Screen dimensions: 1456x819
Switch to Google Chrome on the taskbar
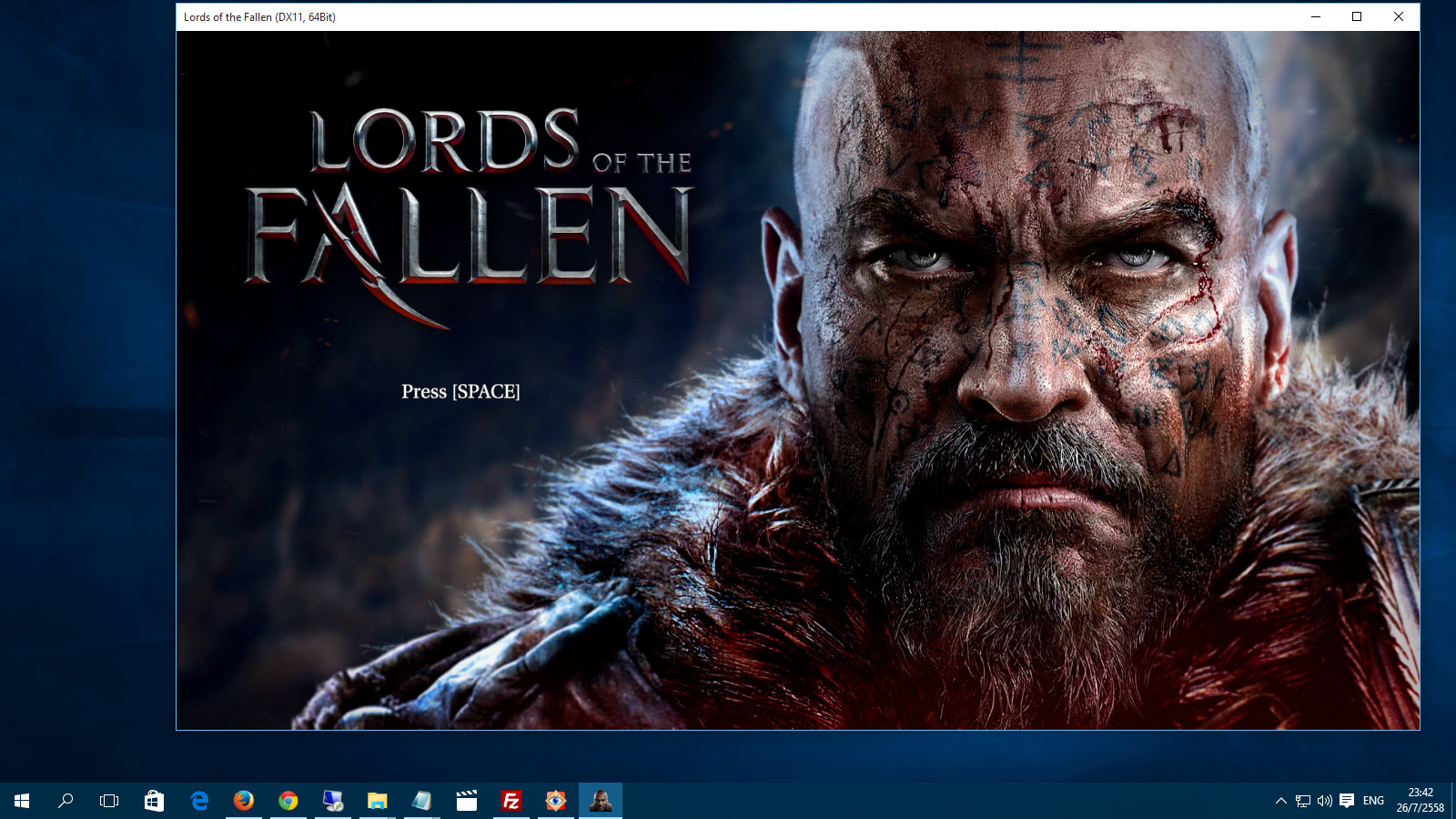tap(288, 801)
